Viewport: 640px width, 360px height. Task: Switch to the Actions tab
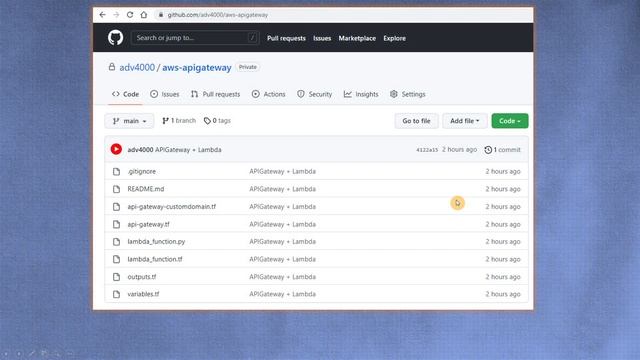(269, 94)
